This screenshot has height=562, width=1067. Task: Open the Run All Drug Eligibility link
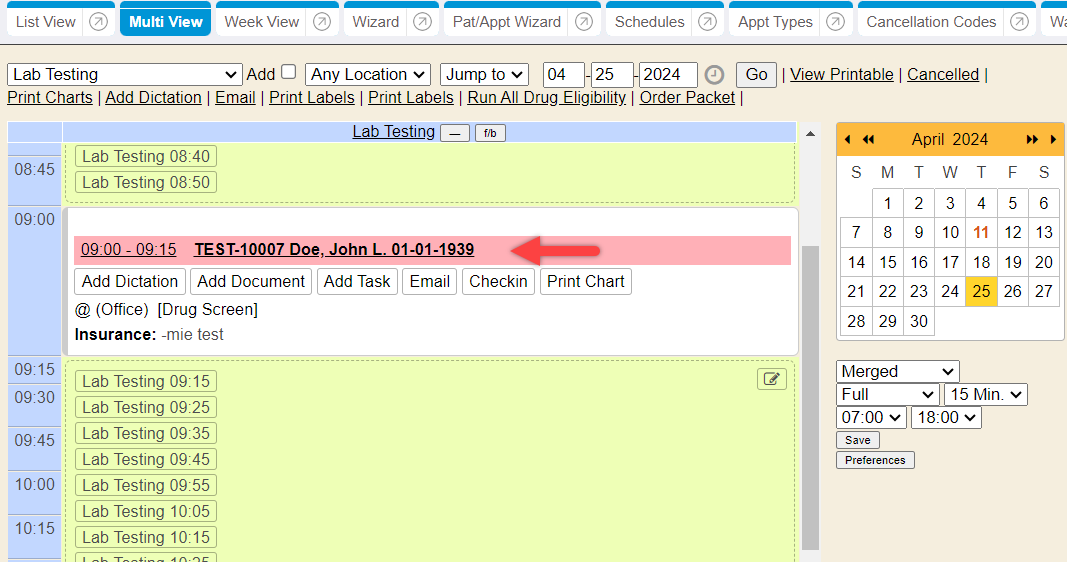[546, 97]
